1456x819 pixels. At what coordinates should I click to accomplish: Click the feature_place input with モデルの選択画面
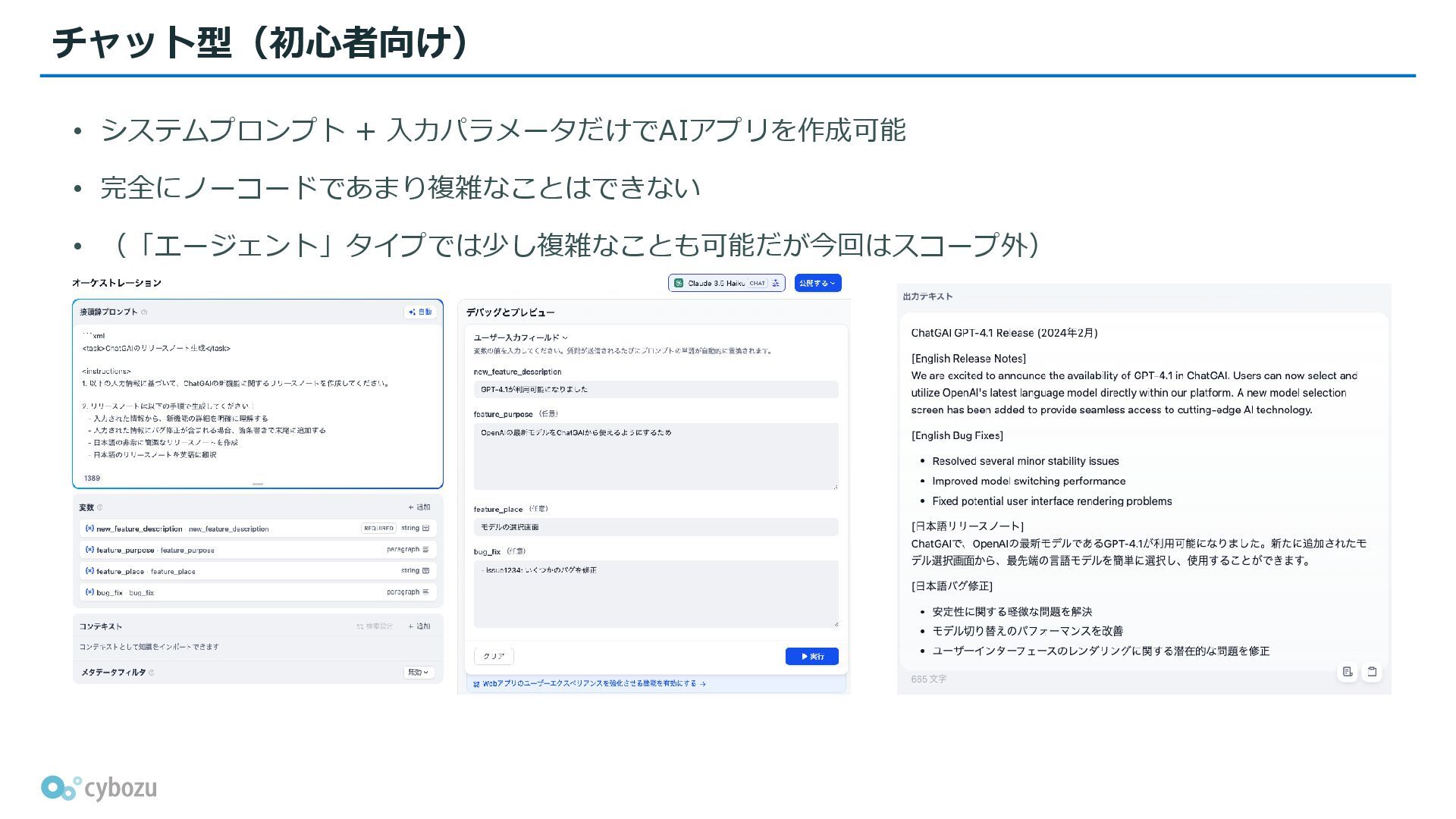(656, 527)
